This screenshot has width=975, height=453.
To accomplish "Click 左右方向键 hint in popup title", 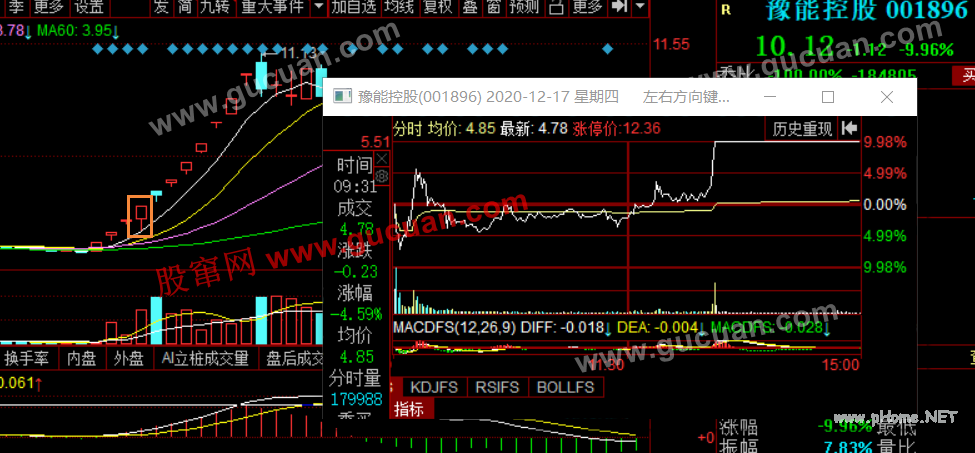I will click(686, 97).
